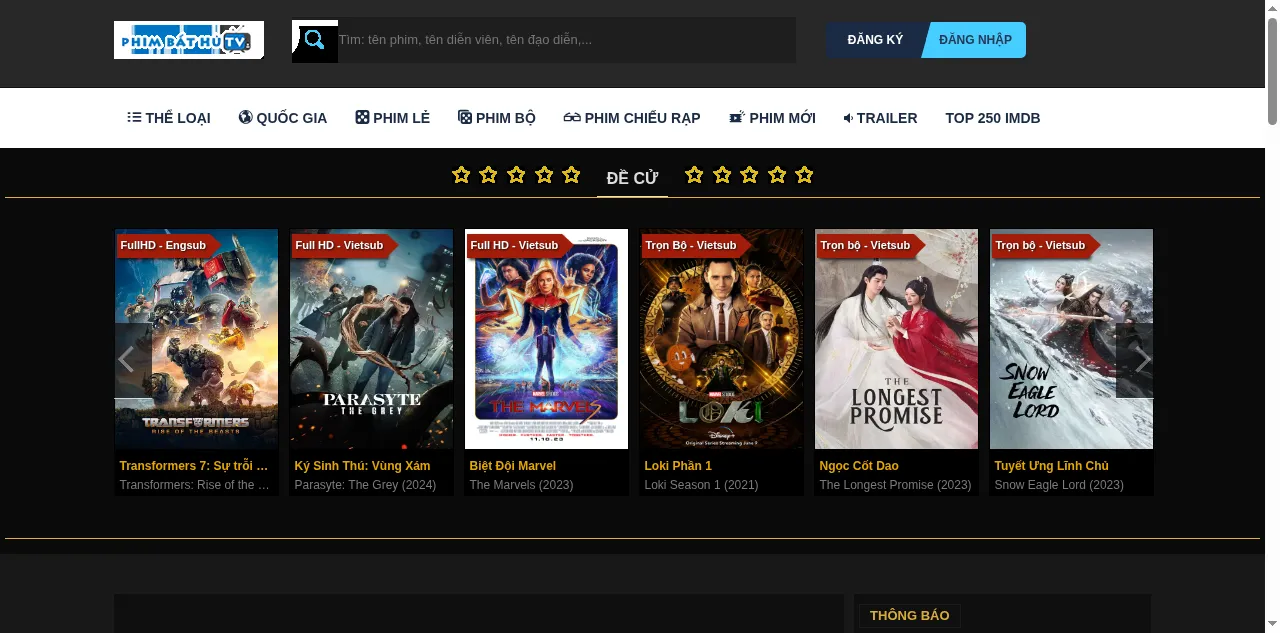Focus the movie search input field
Screen dimensions: 1280x633
tap(566, 40)
